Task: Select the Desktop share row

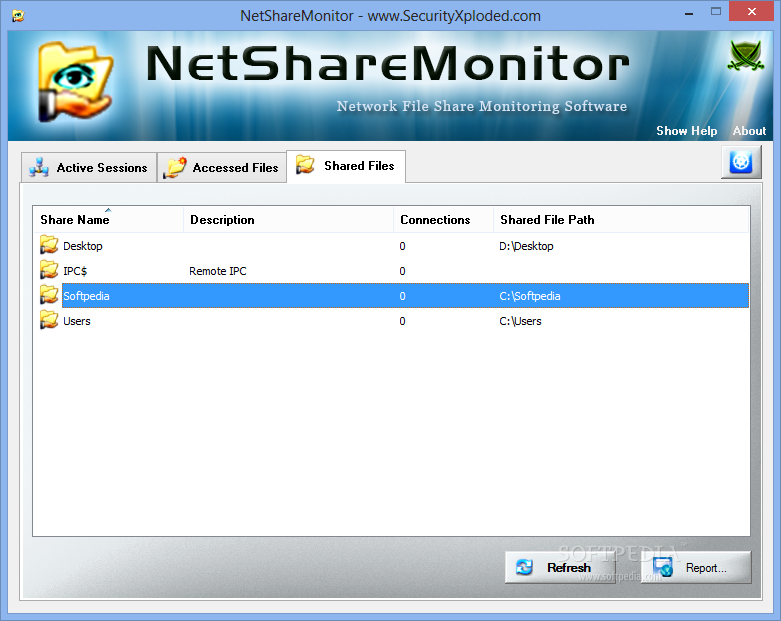Action: tap(391, 246)
